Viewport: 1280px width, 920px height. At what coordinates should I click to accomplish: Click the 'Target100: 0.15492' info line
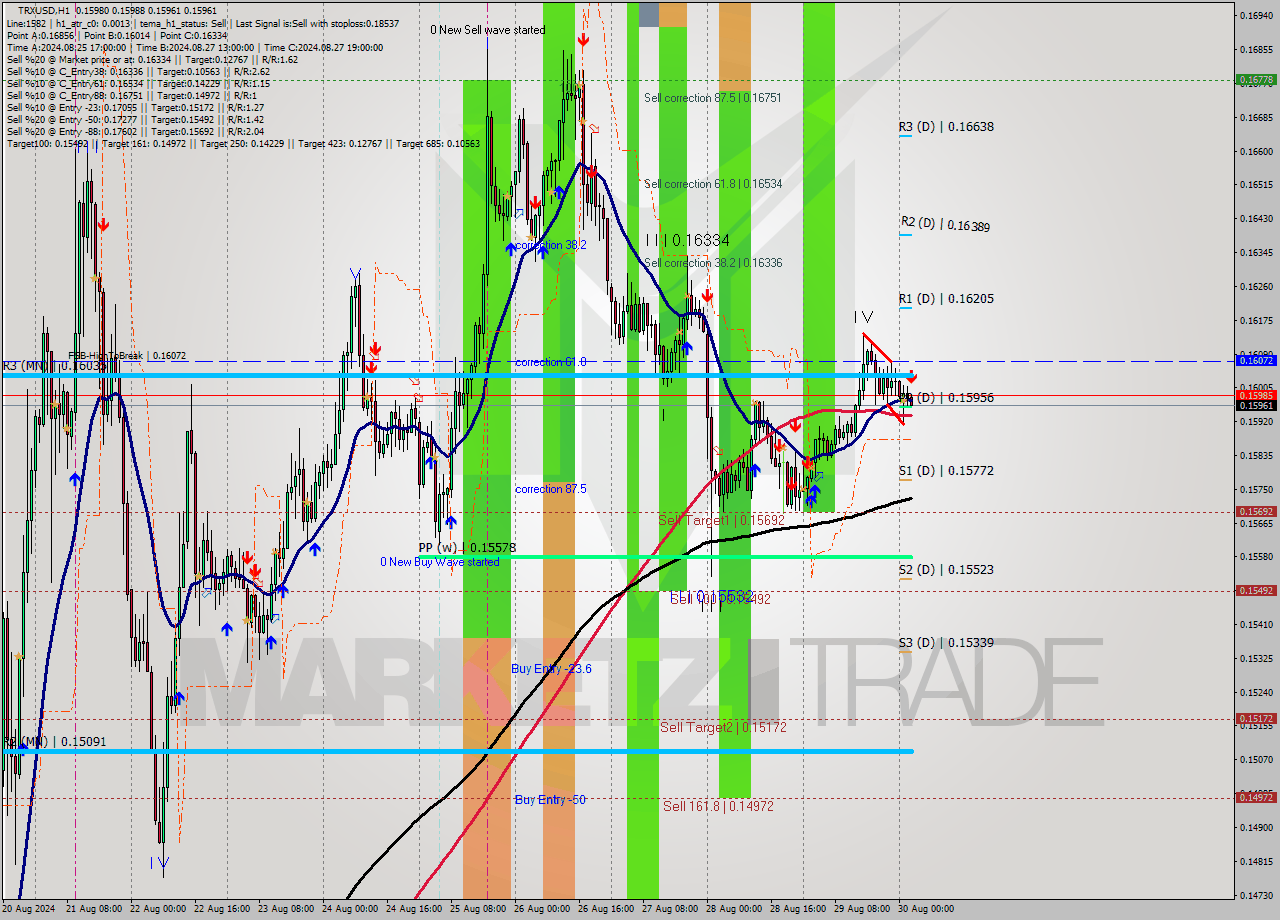[243, 144]
